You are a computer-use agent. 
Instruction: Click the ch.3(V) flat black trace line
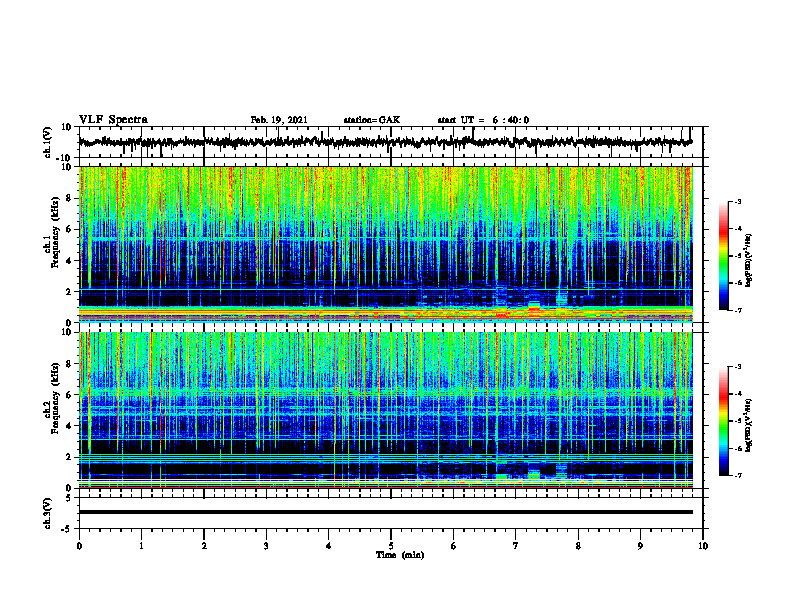point(386,512)
